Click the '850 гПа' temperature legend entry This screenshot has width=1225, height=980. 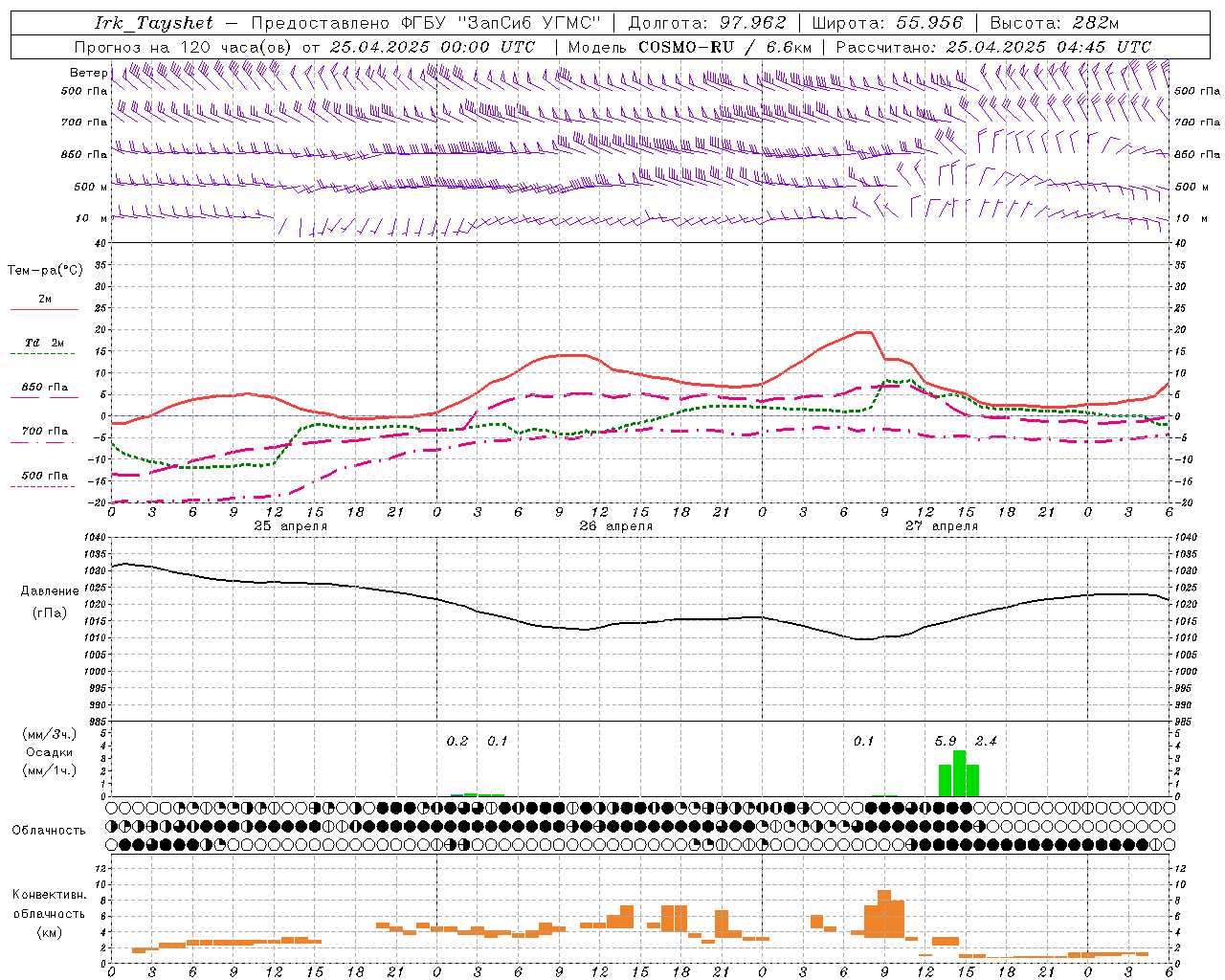click(45, 388)
